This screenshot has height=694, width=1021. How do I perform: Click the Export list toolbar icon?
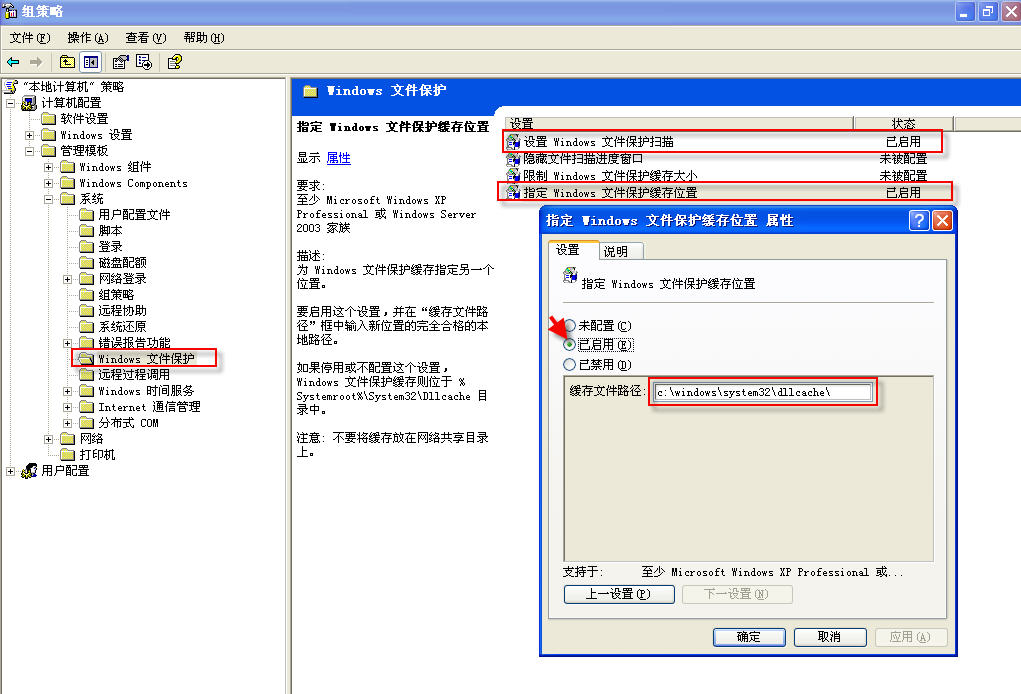pyautogui.click(x=143, y=62)
